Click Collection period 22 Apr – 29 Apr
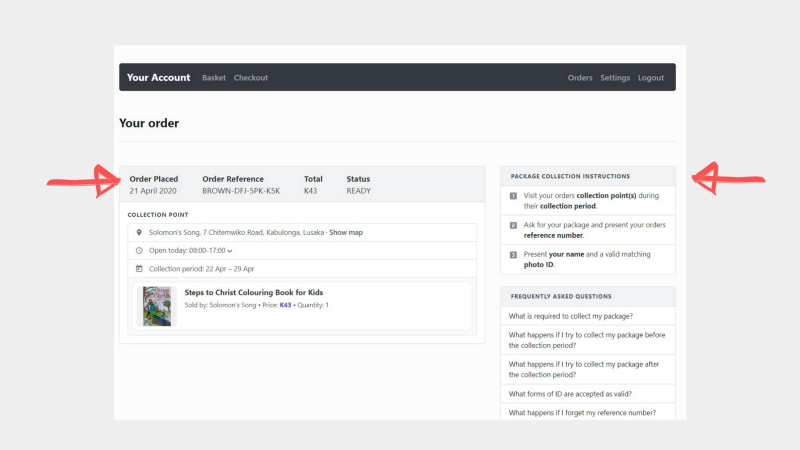The image size is (800, 450). click(201, 268)
